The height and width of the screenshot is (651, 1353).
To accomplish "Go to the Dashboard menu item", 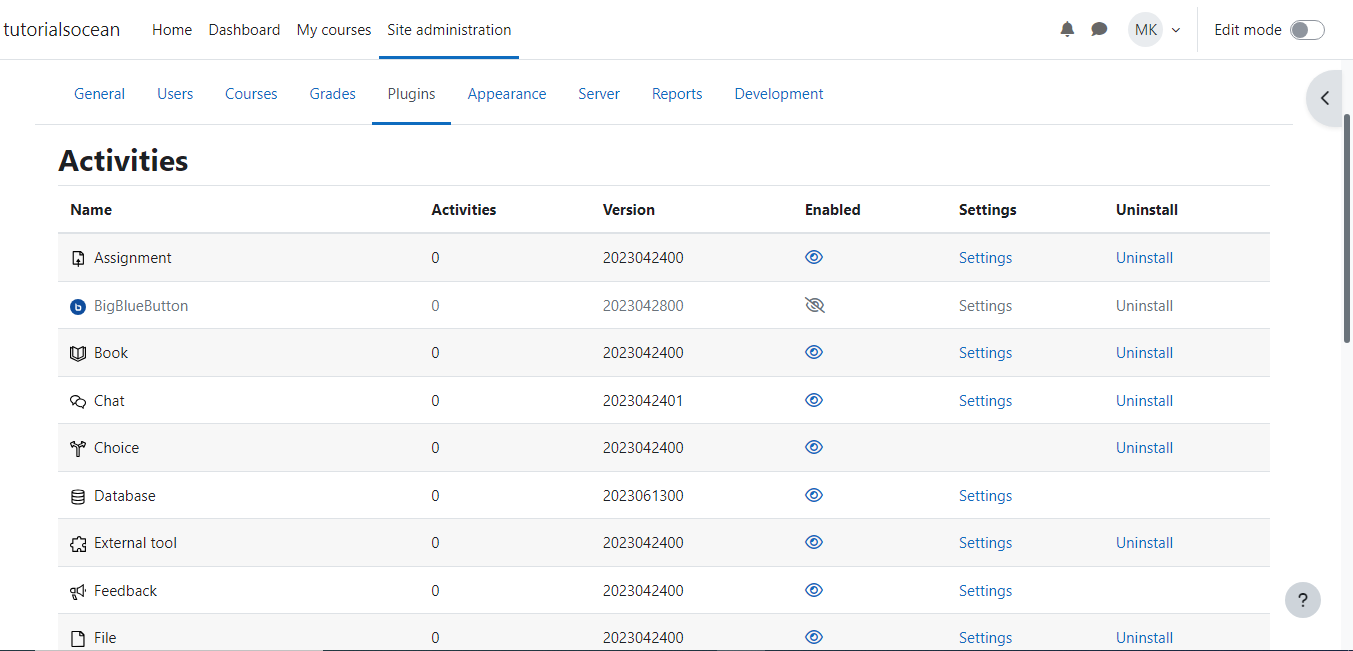I will (x=244, y=29).
